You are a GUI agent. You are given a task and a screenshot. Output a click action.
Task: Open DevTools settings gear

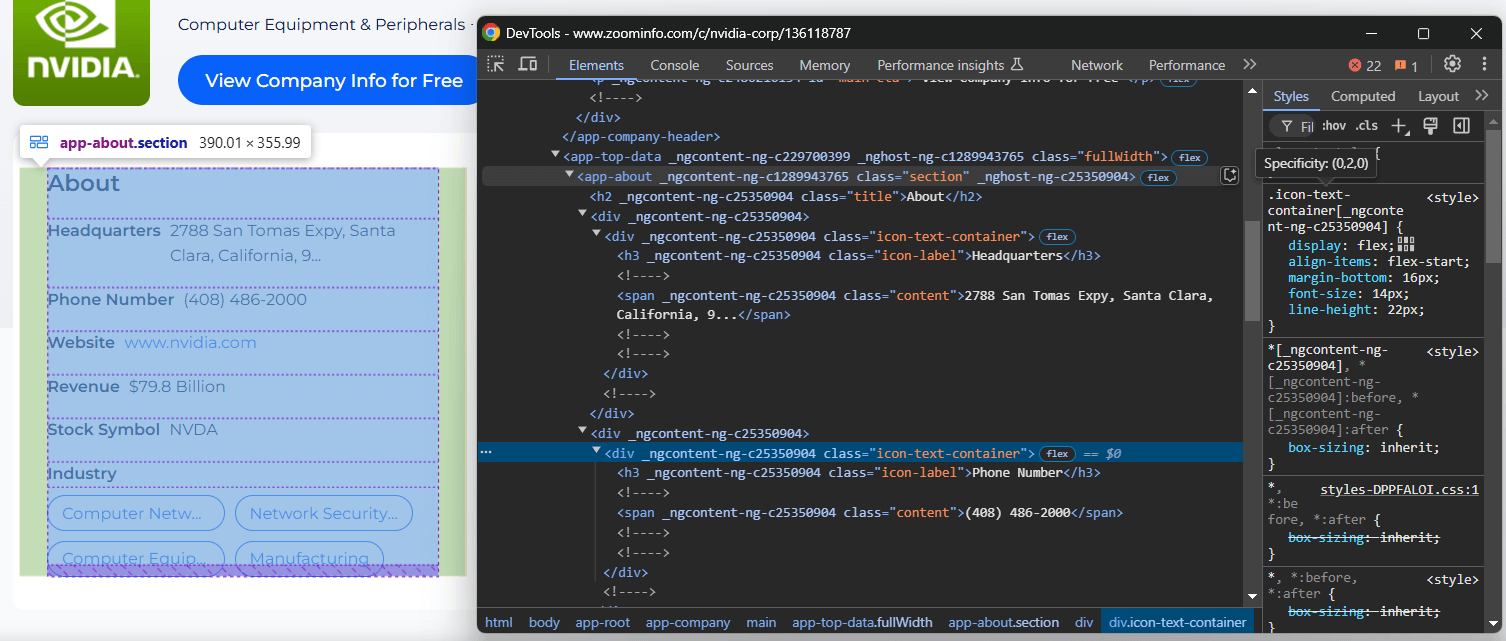(1452, 65)
